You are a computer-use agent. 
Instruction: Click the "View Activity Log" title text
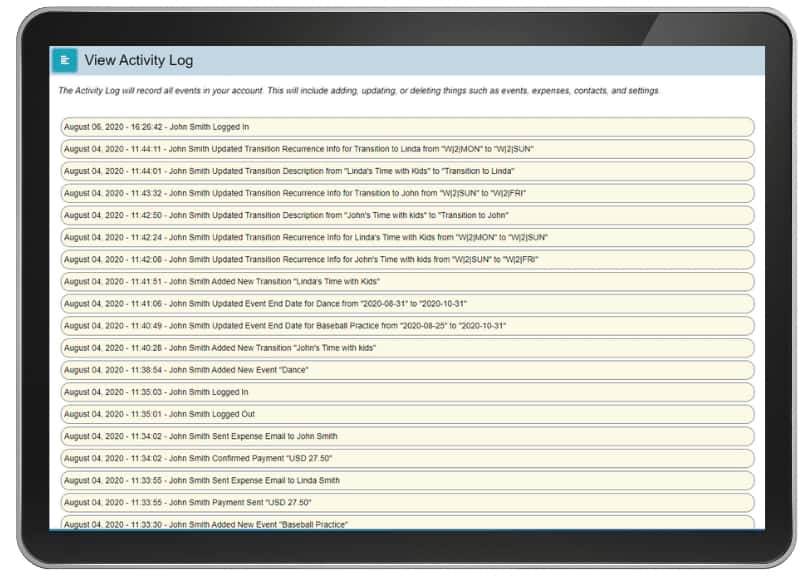(140, 60)
